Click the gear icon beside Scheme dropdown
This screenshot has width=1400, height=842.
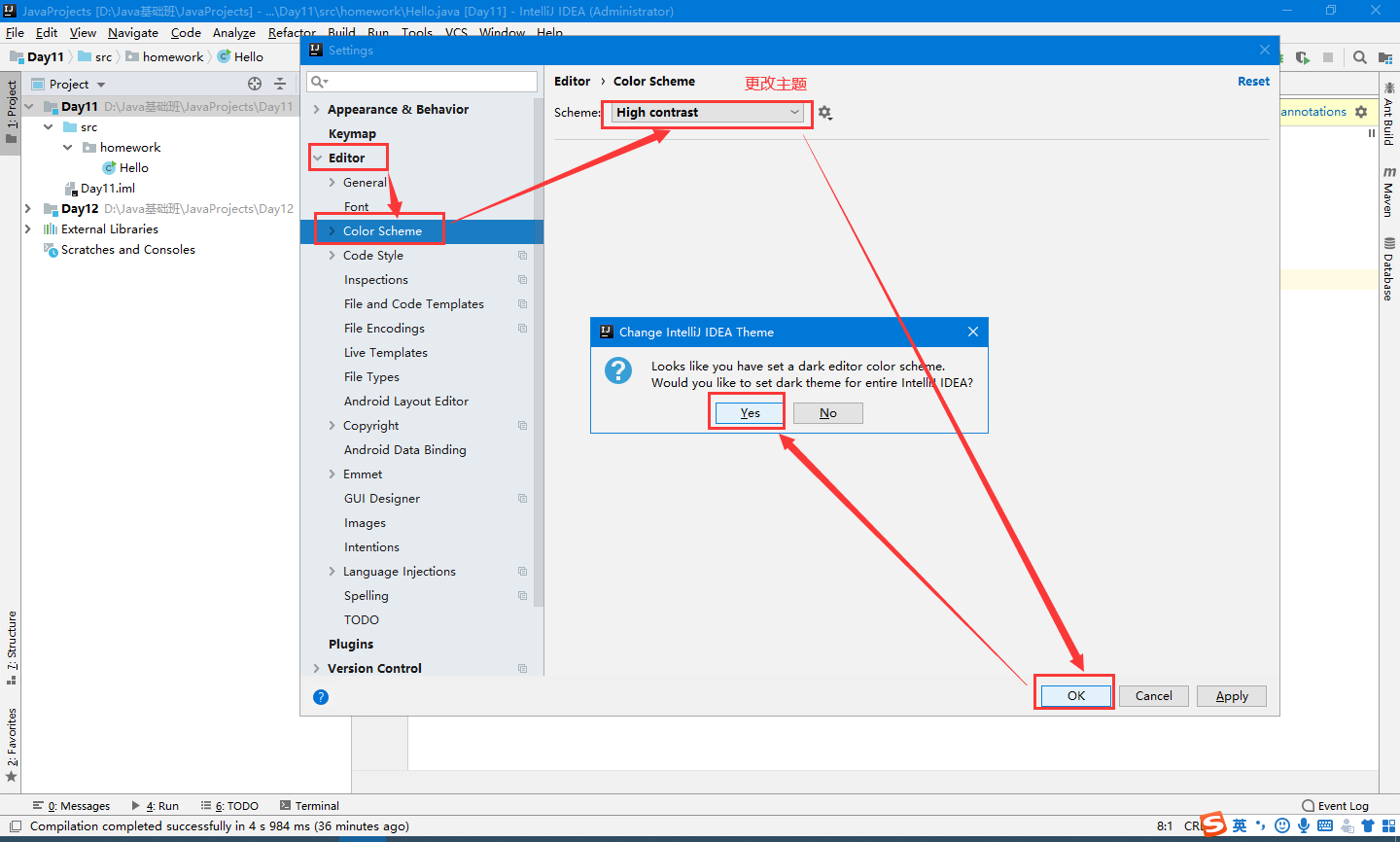coord(824,113)
